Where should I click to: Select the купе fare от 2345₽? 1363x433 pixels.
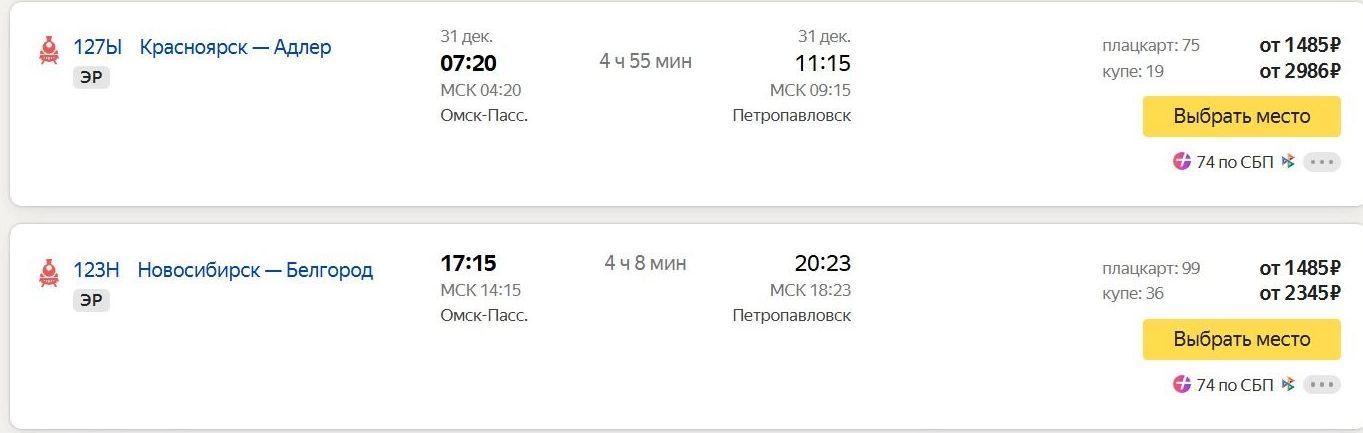(x=1299, y=293)
